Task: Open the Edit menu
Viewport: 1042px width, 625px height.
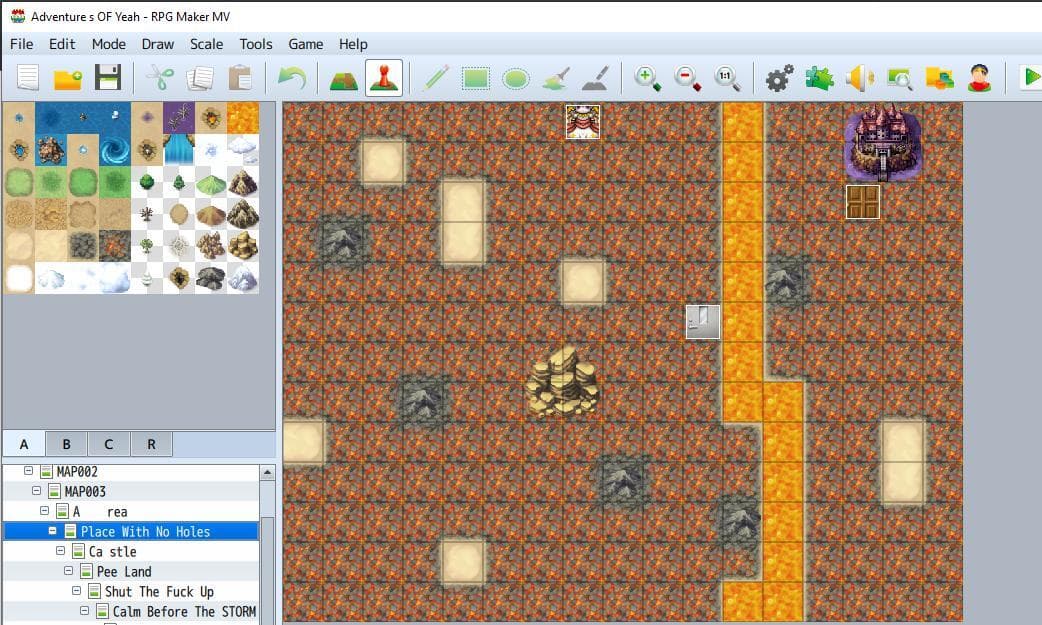Action: click(x=62, y=44)
